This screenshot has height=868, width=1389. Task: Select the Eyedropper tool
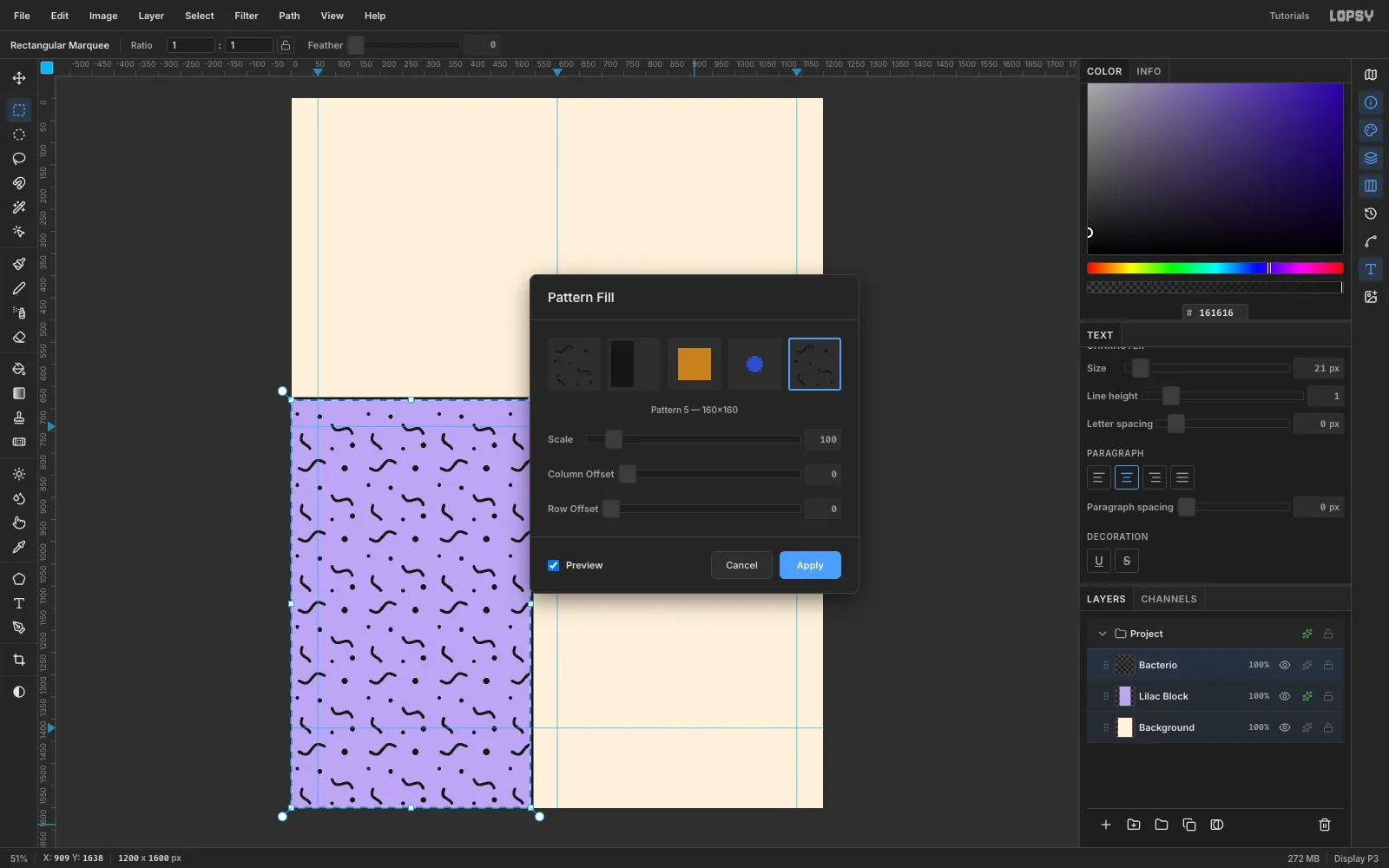[x=19, y=547]
